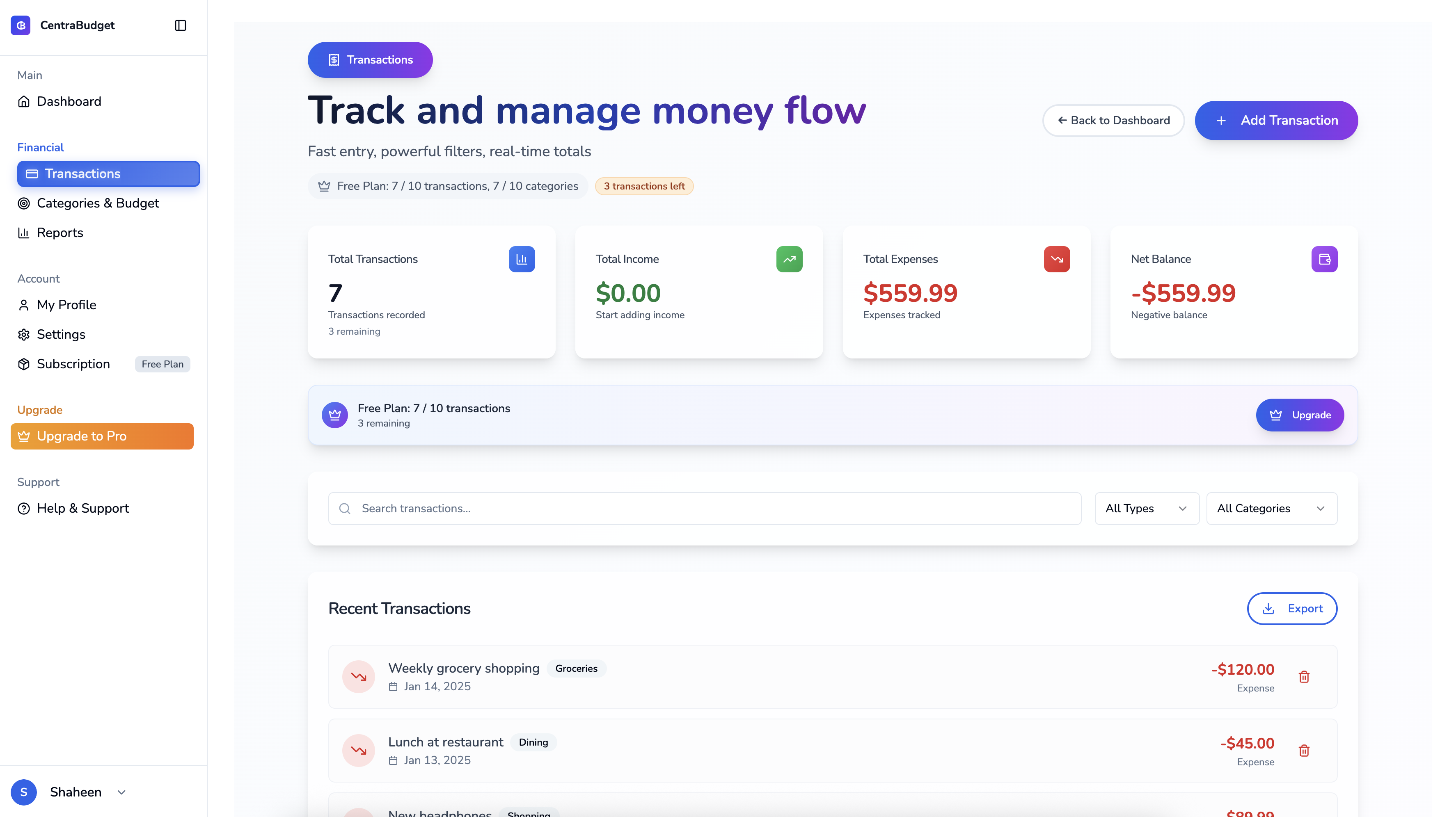The image size is (1456, 817).
Task: Click the purple Net Balance wallet icon
Action: [x=1324, y=259]
